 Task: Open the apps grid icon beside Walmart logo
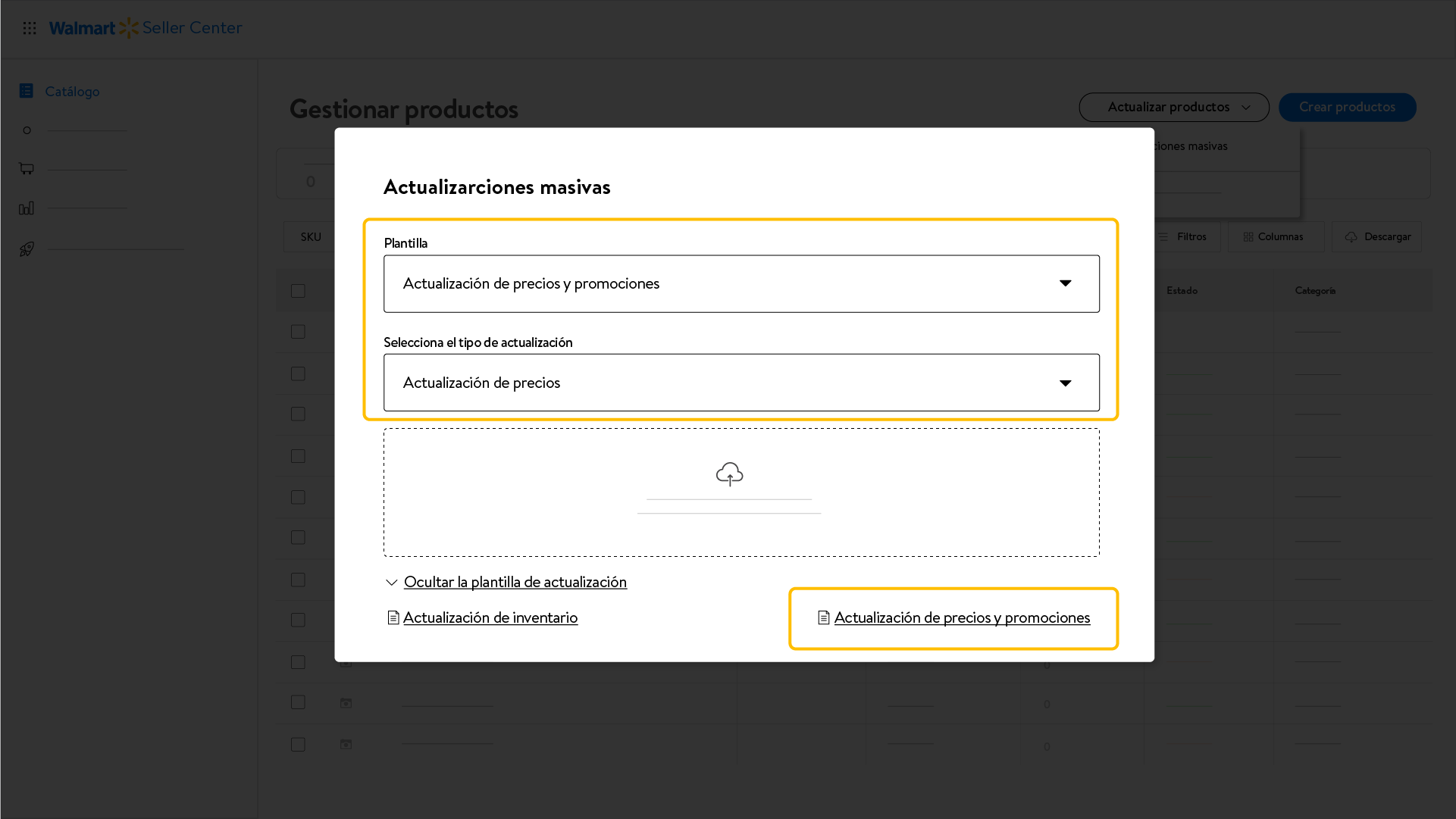30,28
